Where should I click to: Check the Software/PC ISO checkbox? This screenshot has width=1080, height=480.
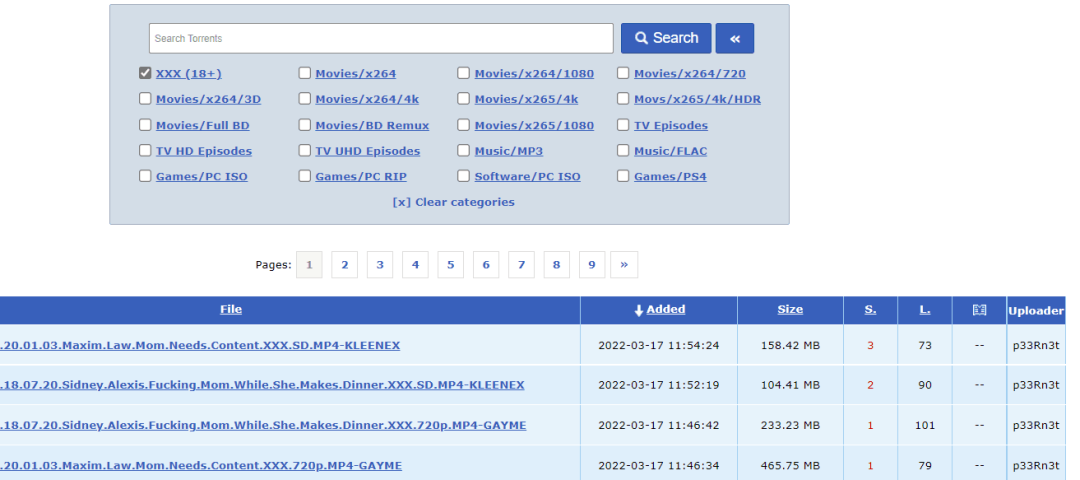(x=464, y=176)
